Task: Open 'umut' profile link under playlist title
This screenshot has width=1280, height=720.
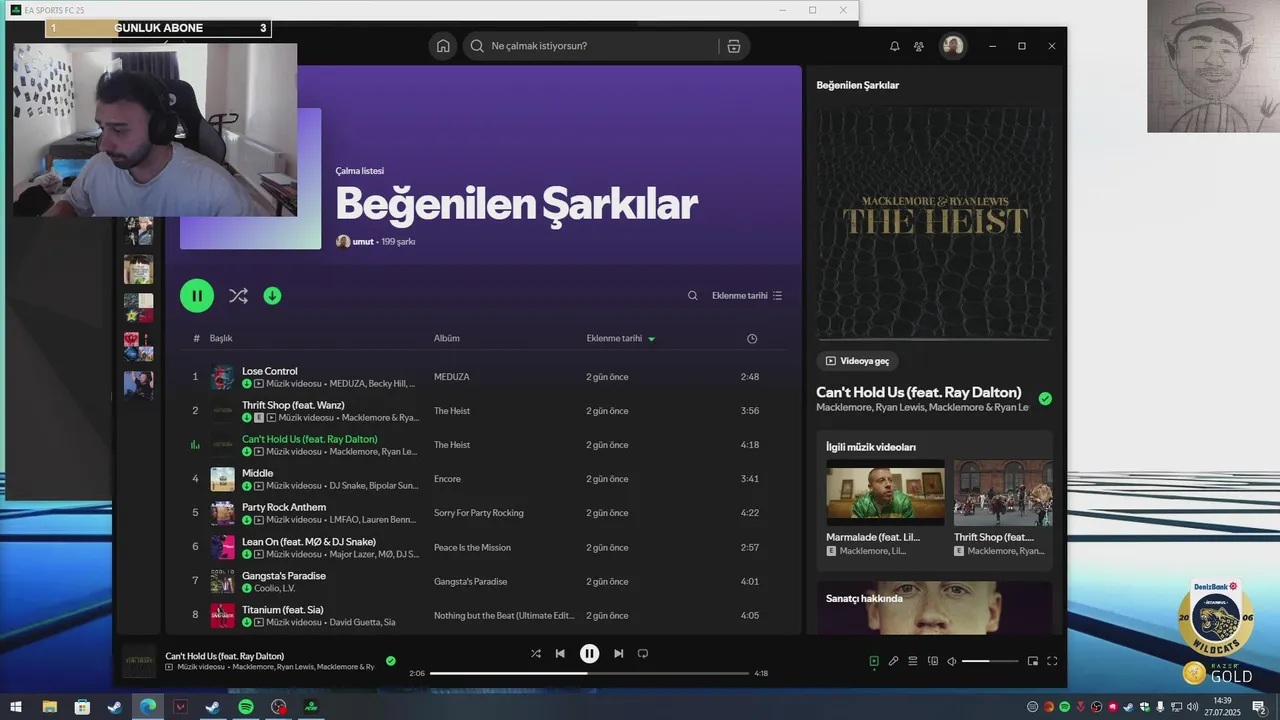Action: [x=363, y=242]
